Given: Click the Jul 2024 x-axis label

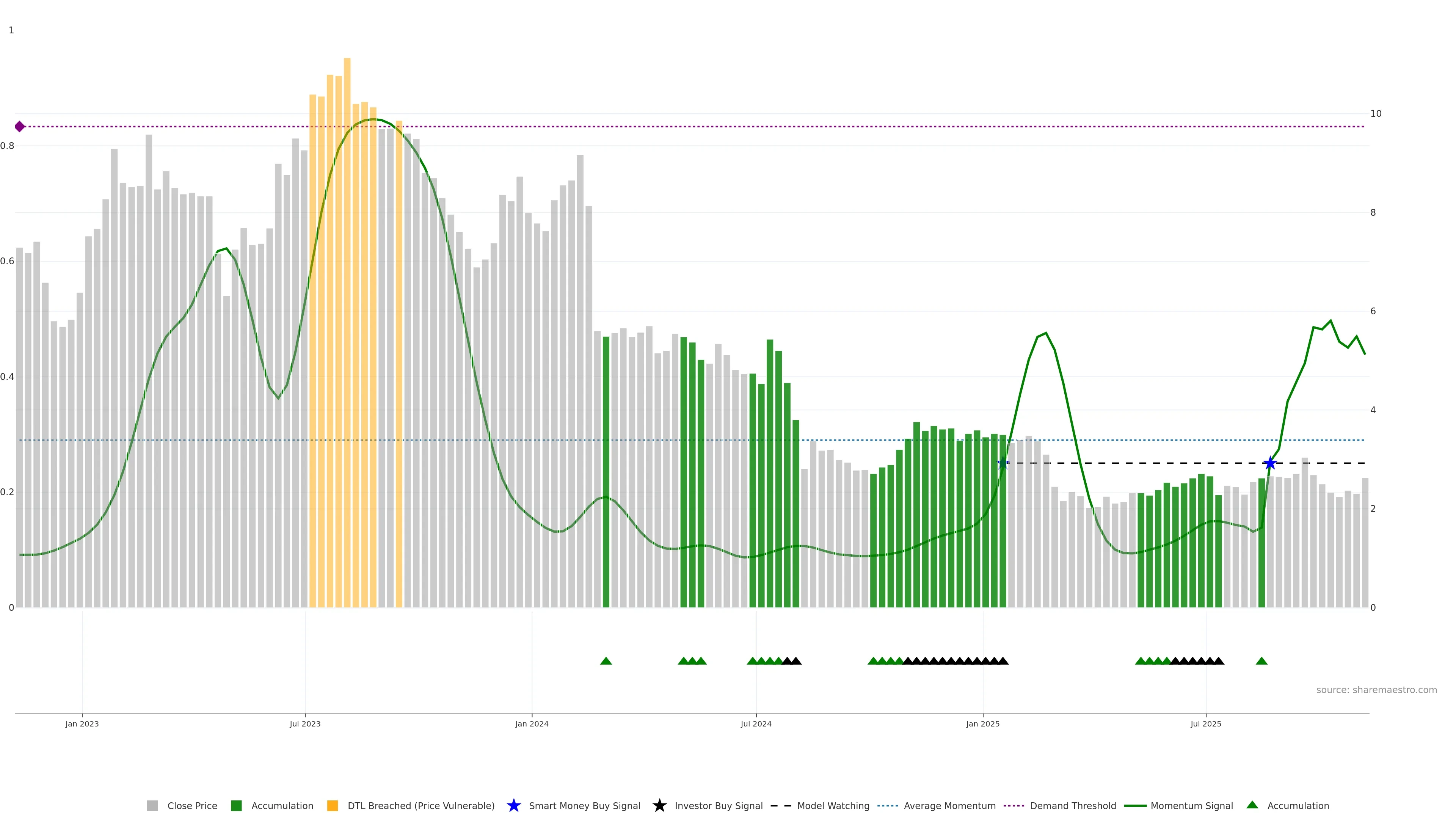Looking at the screenshot, I should pyautogui.click(x=756, y=723).
